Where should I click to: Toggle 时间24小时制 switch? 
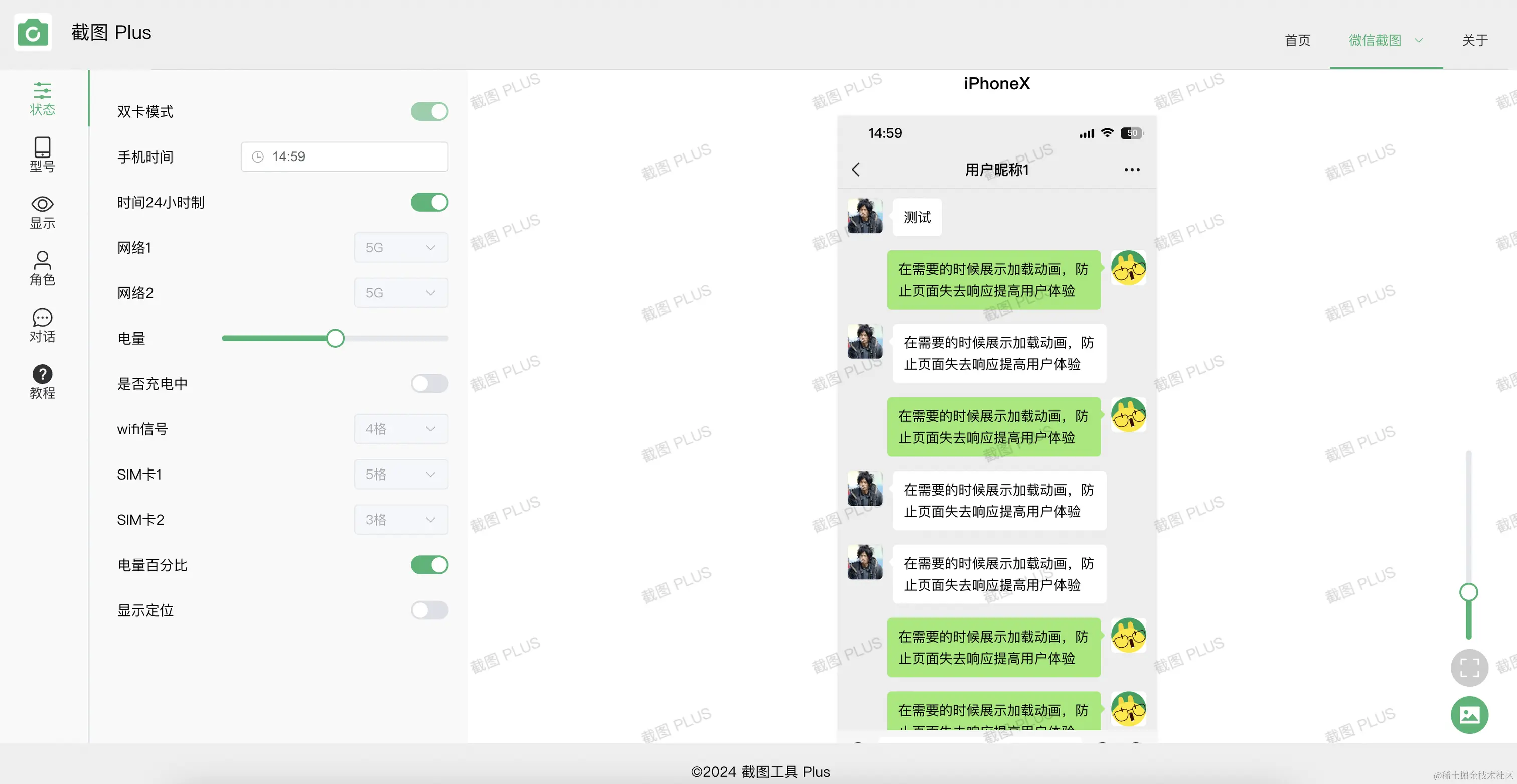[x=429, y=202]
